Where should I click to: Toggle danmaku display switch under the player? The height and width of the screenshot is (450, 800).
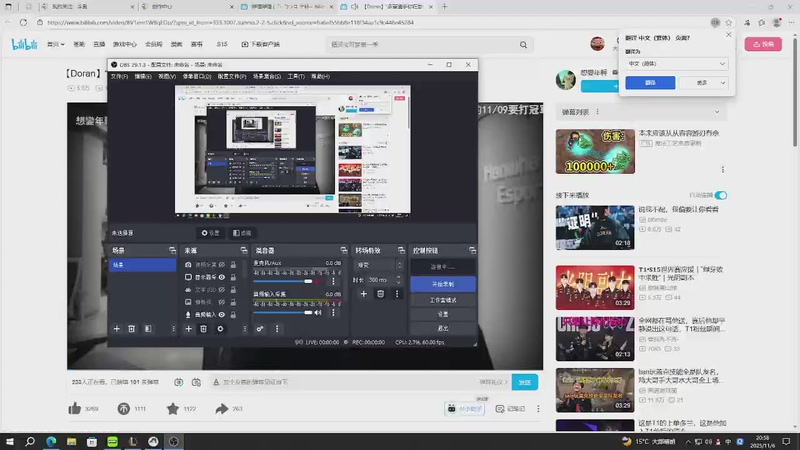pos(179,382)
